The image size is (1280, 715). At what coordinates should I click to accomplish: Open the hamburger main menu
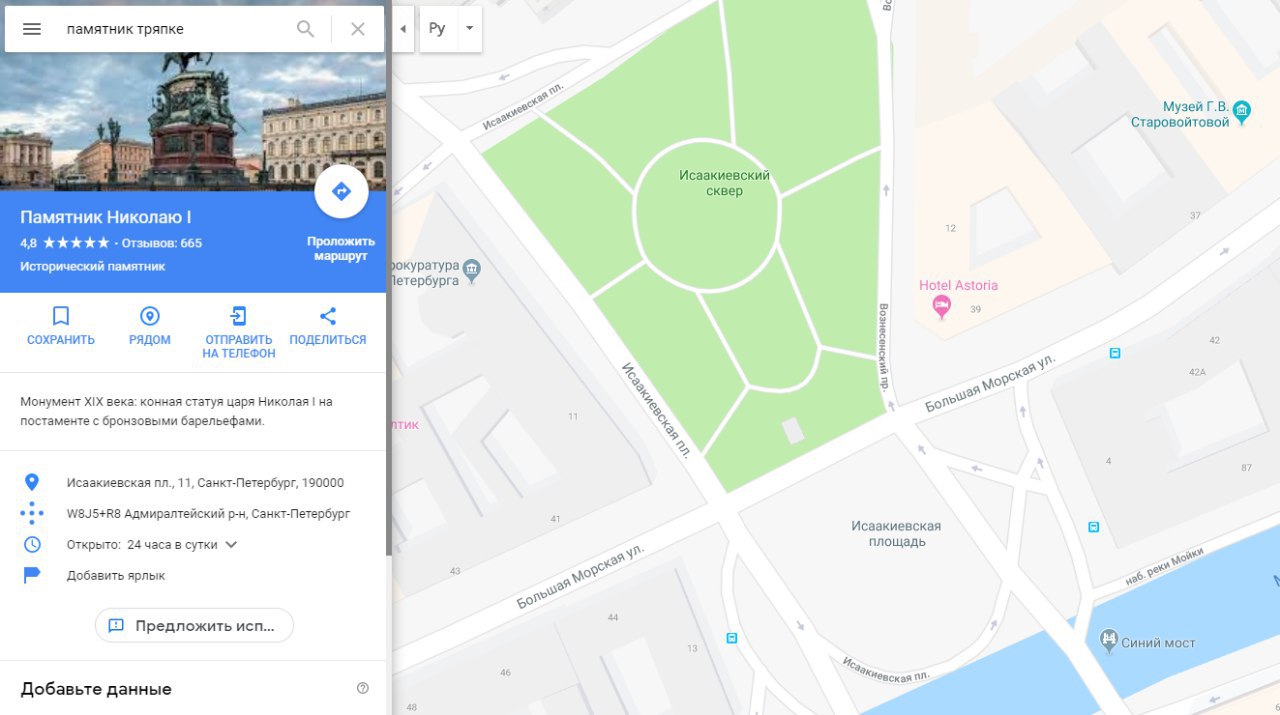point(32,29)
